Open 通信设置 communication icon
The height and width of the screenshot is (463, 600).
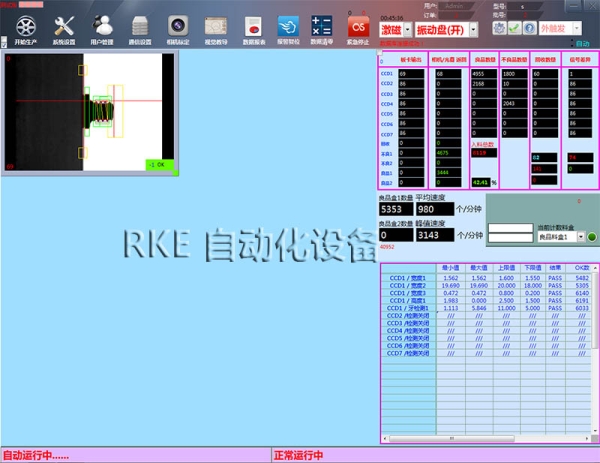pos(140,25)
